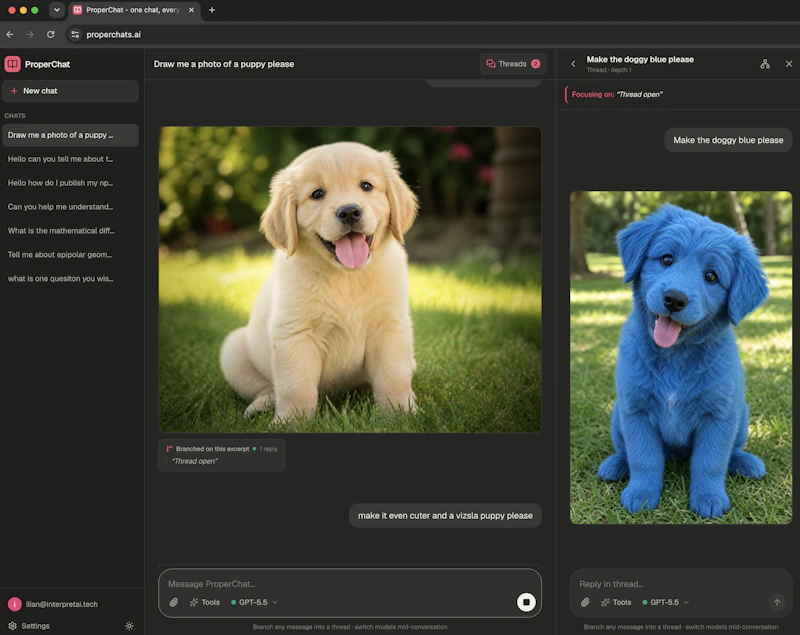Viewport: 800px width, 635px height.
Task: Click the user avatar icon for ilian@interpretai.tech
Action: (x=14, y=604)
